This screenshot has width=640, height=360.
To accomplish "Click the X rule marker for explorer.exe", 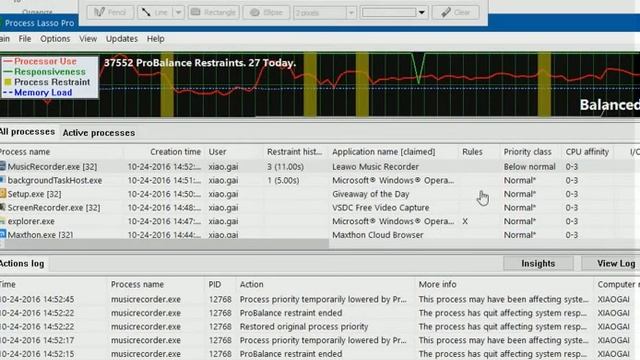I will (x=465, y=221).
